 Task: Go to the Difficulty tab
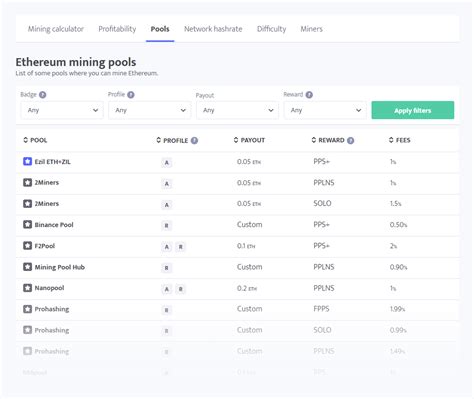[x=272, y=29]
